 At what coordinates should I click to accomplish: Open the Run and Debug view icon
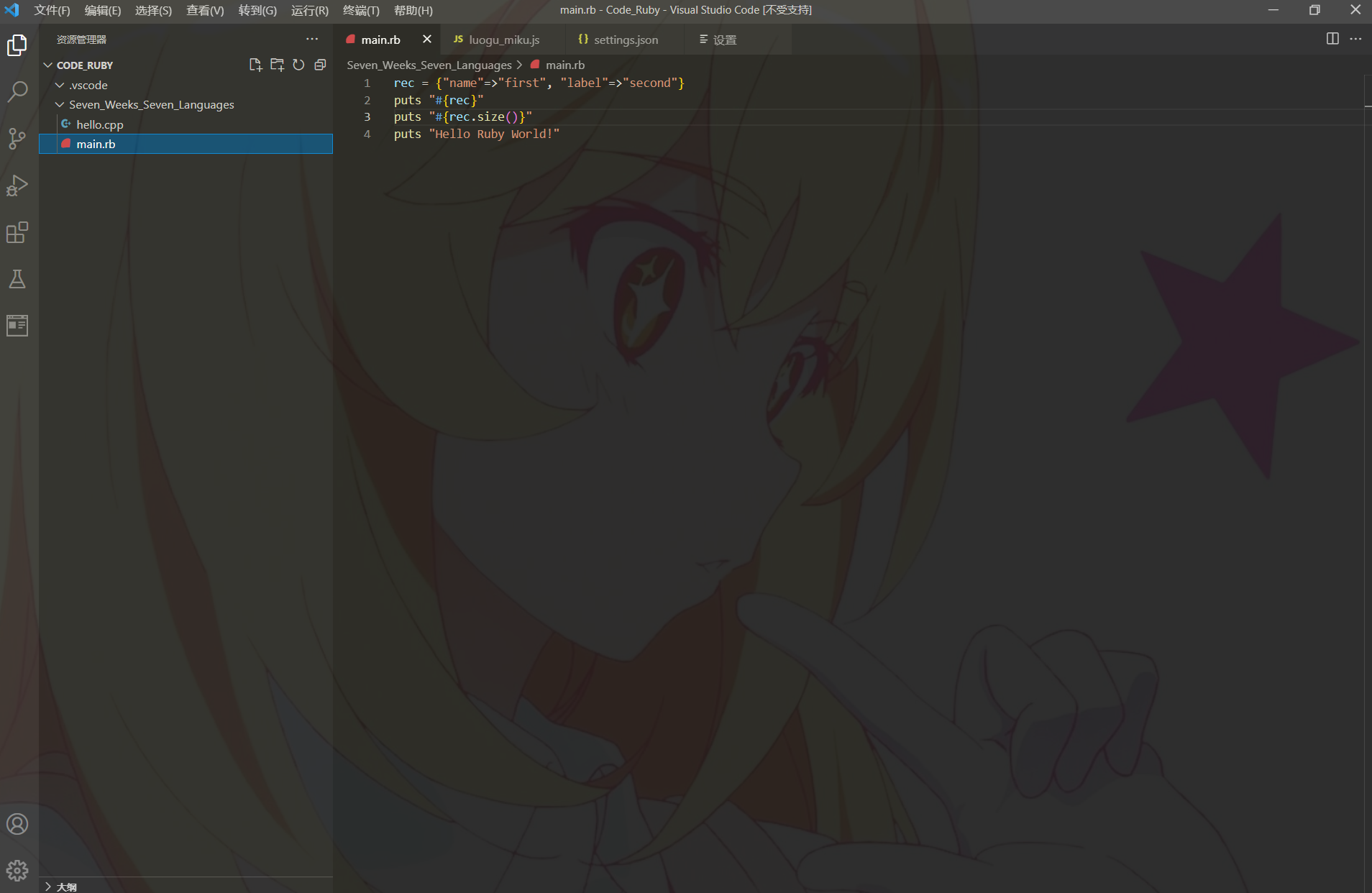click(17, 186)
